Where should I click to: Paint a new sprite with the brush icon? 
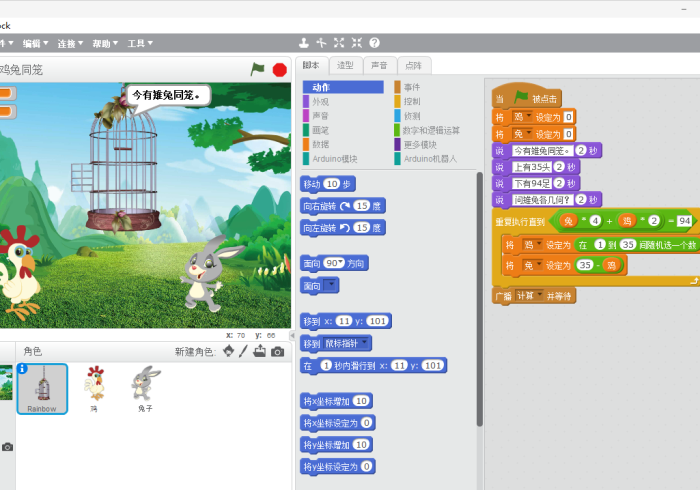[244, 351]
